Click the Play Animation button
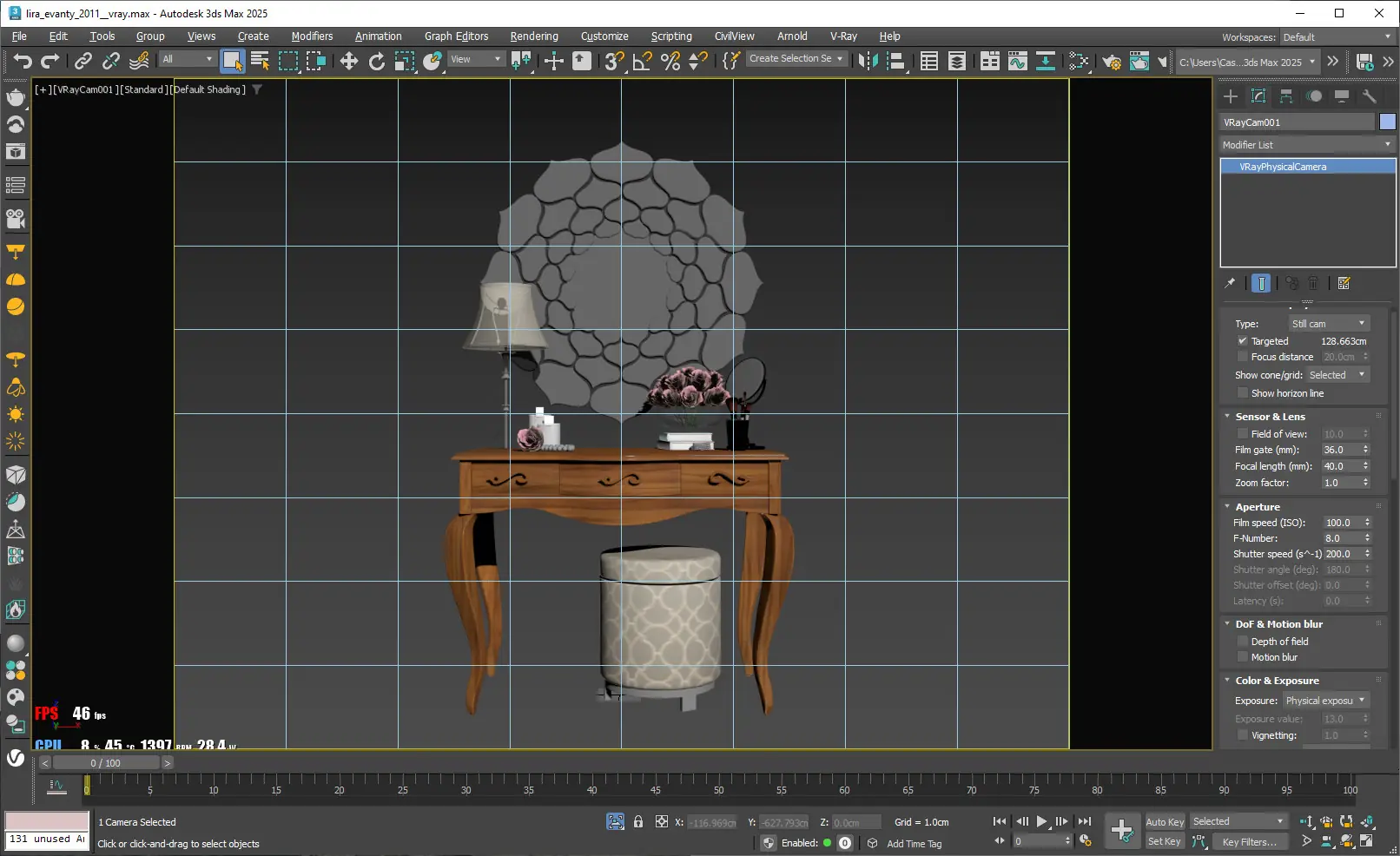The height and width of the screenshot is (856, 1400). [1041, 821]
